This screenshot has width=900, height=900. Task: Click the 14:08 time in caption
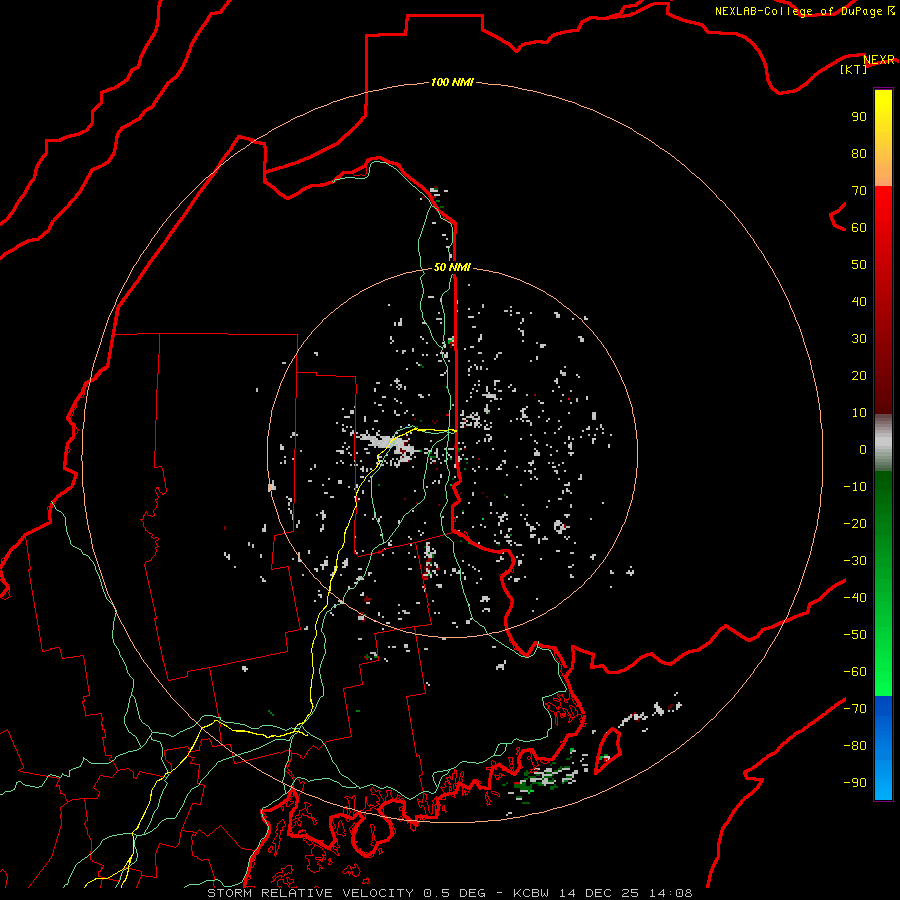pyautogui.click(x=670, y=893)
